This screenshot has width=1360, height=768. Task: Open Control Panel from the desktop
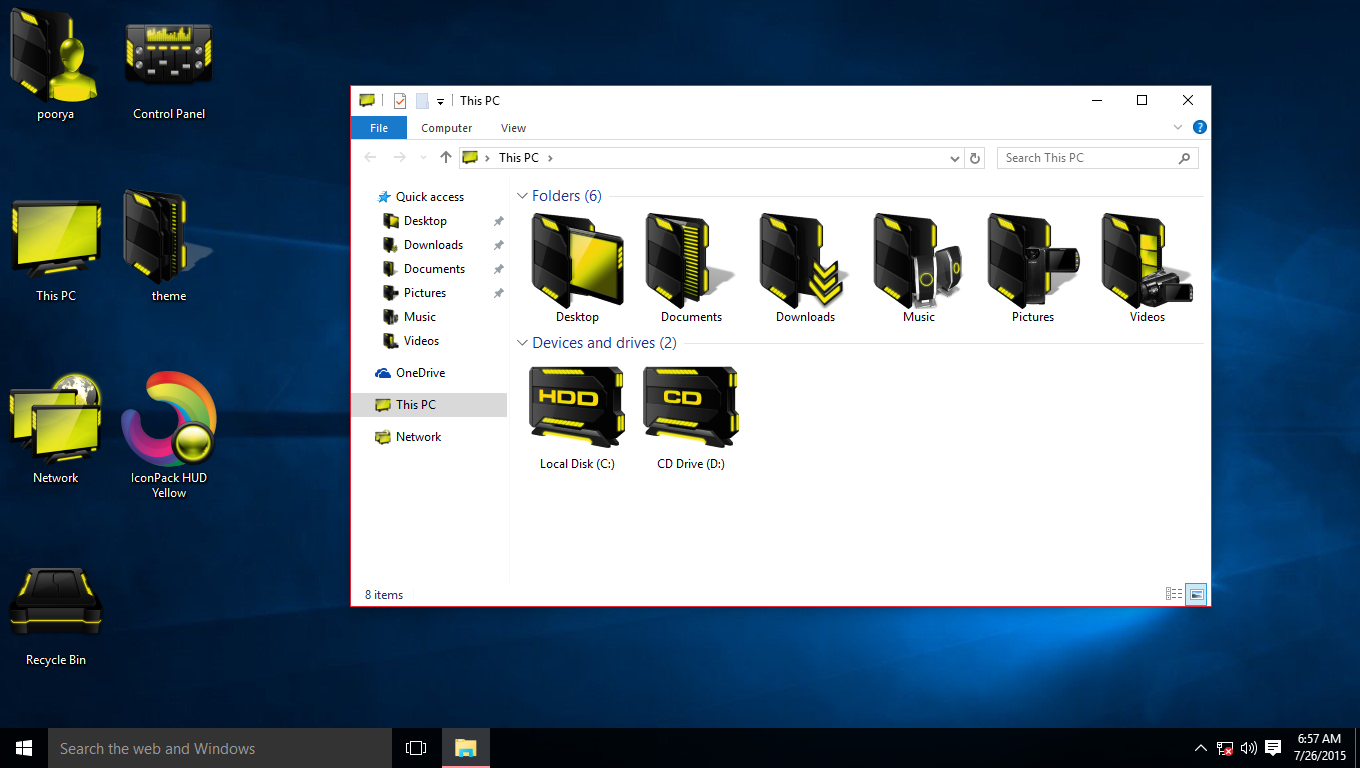point(168,55)
